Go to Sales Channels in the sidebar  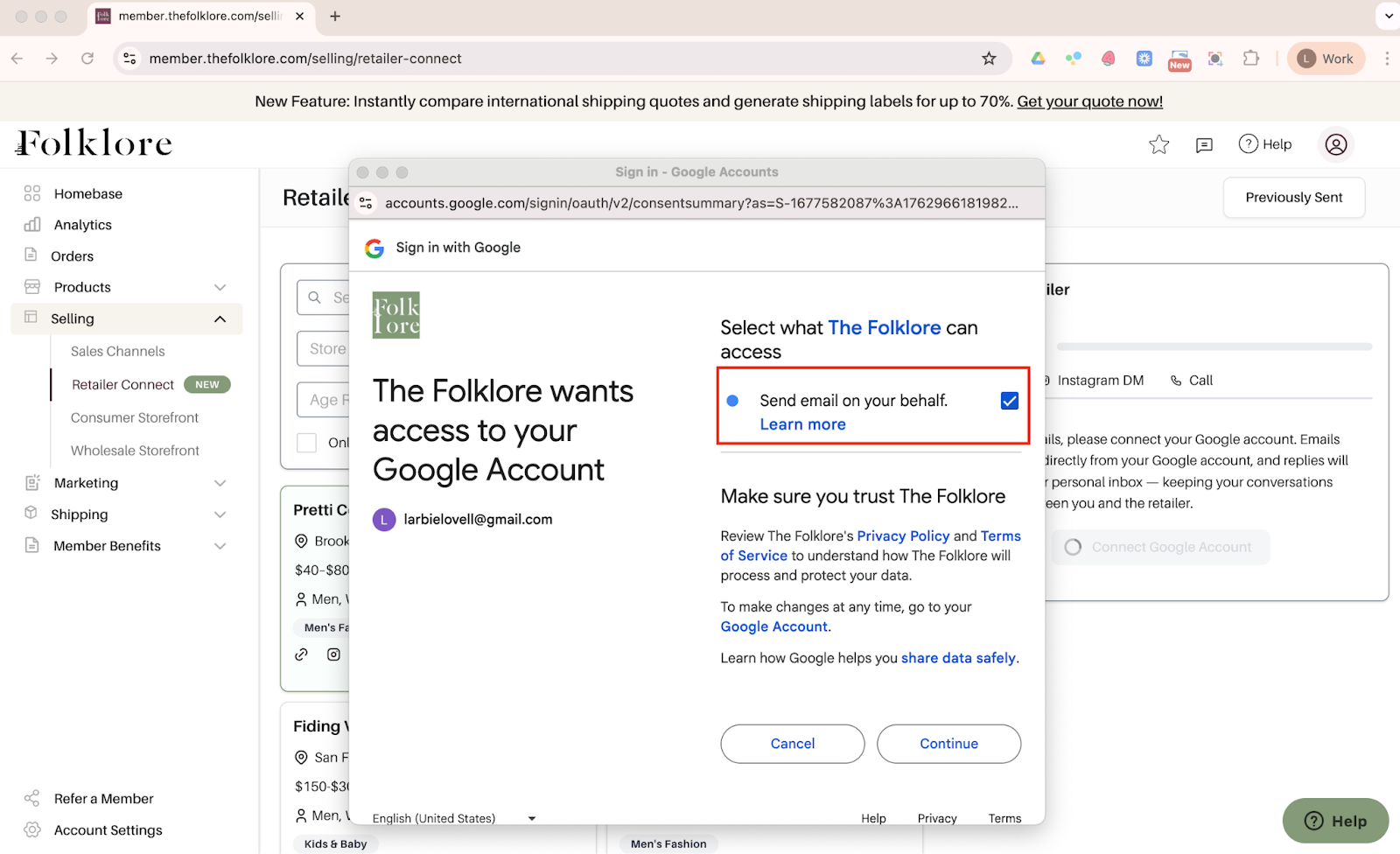[117, 351]
